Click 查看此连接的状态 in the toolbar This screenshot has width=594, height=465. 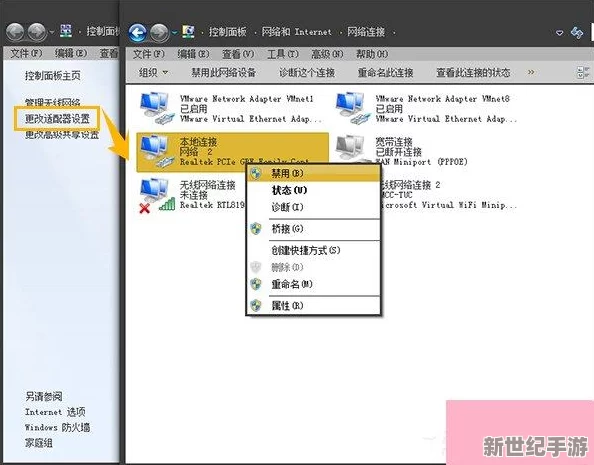click(473, 72)
